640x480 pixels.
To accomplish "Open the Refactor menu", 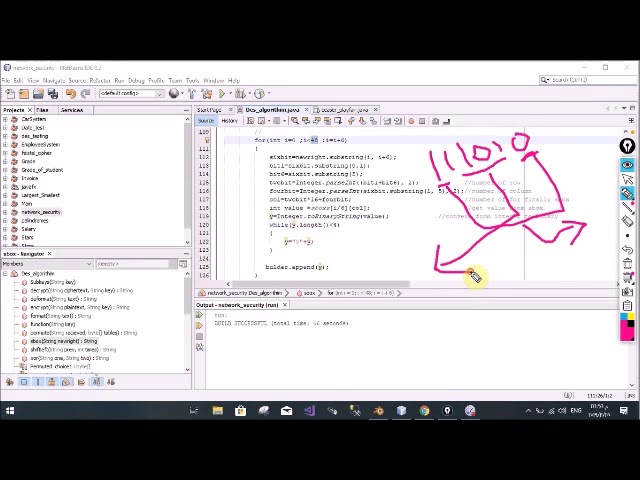I will [x=100, y=80].
